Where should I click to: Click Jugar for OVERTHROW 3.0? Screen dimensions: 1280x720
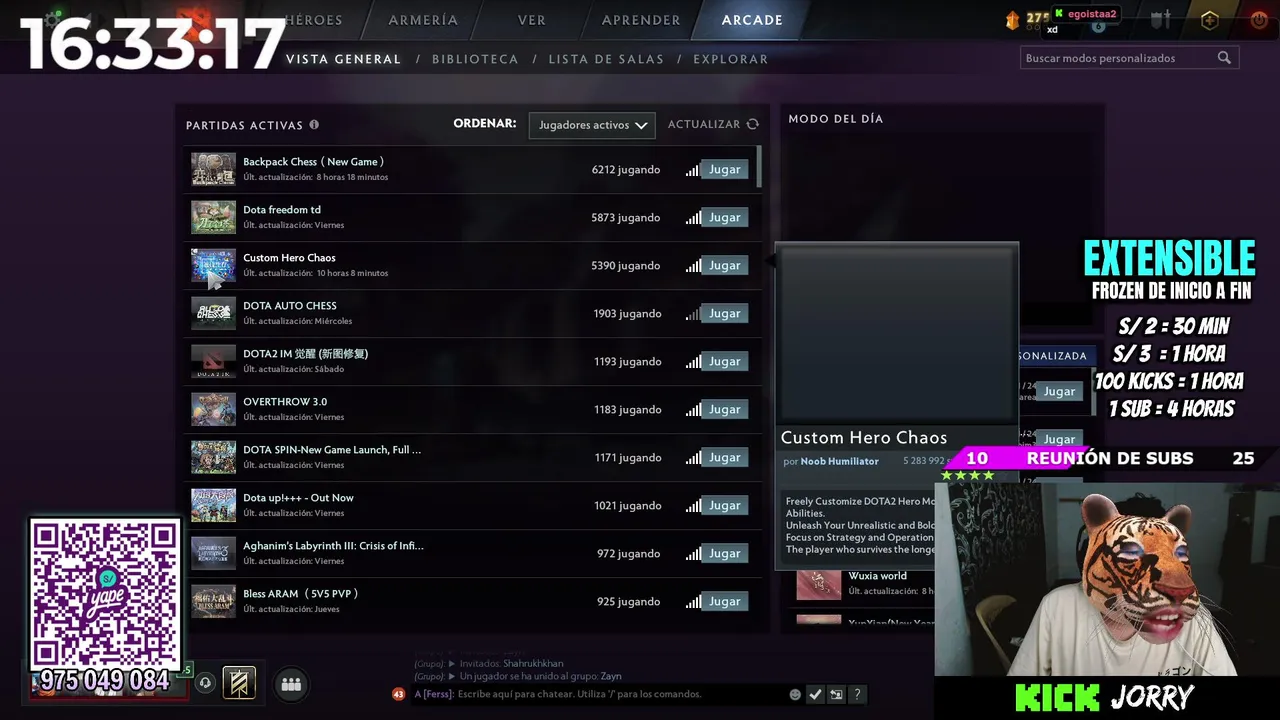pyautogui.click(x=724, y=409)
